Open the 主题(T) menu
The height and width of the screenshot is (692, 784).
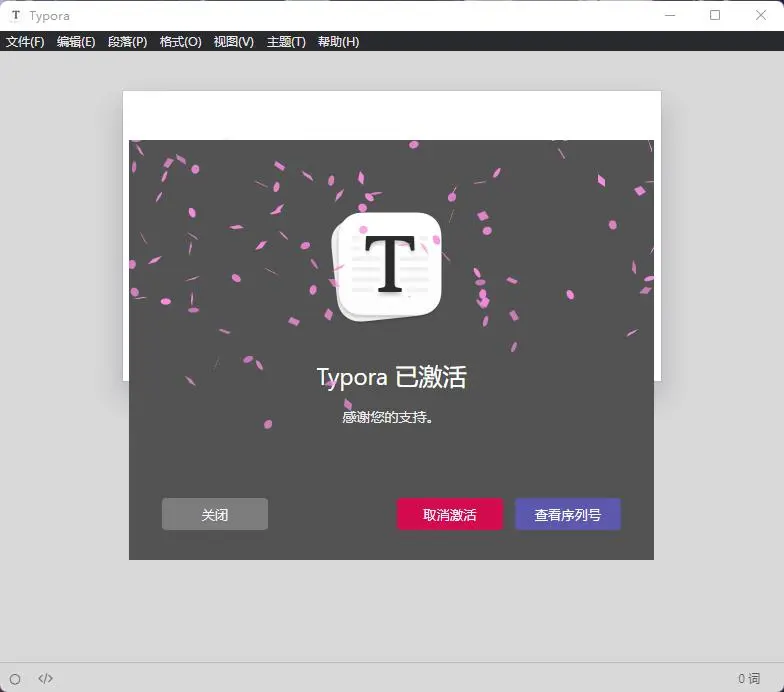(286, 42)
